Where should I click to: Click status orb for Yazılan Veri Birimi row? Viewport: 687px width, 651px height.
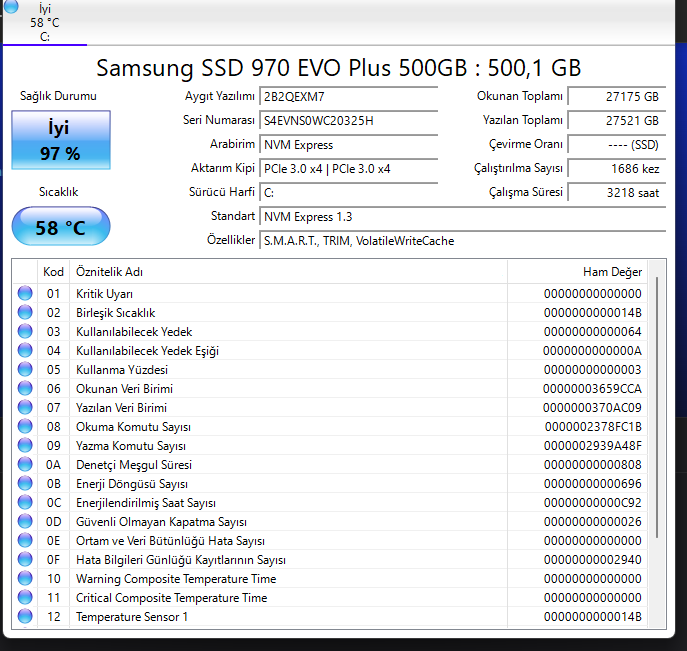[x=25, y=407]
